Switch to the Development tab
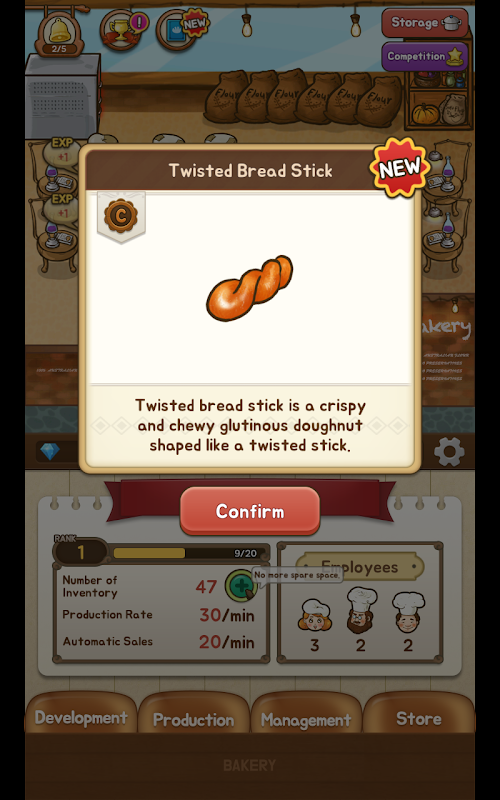 tap(81, 717)
